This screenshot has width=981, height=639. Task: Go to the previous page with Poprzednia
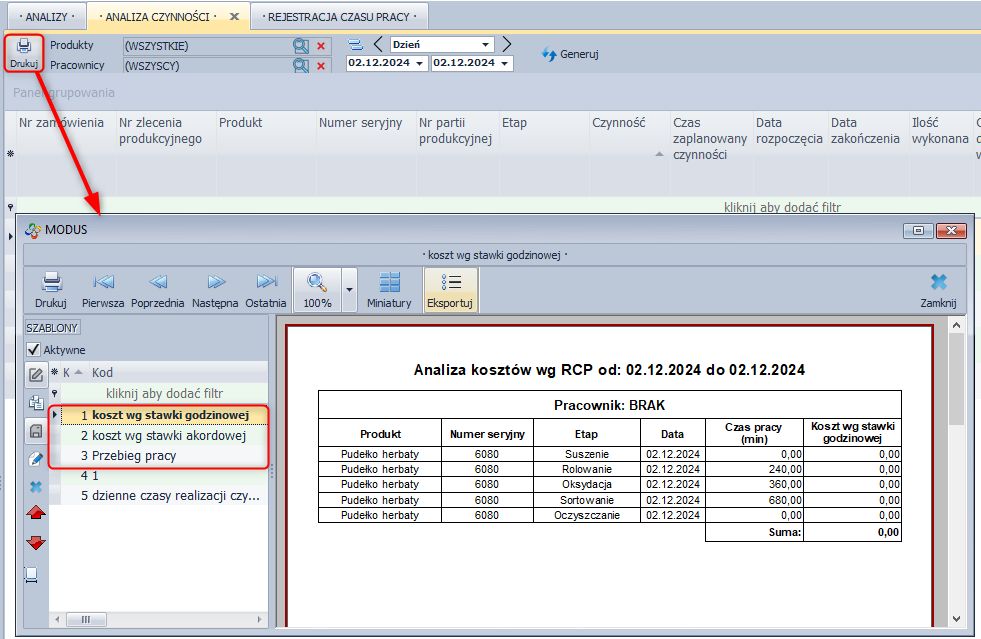pos(158,290)
